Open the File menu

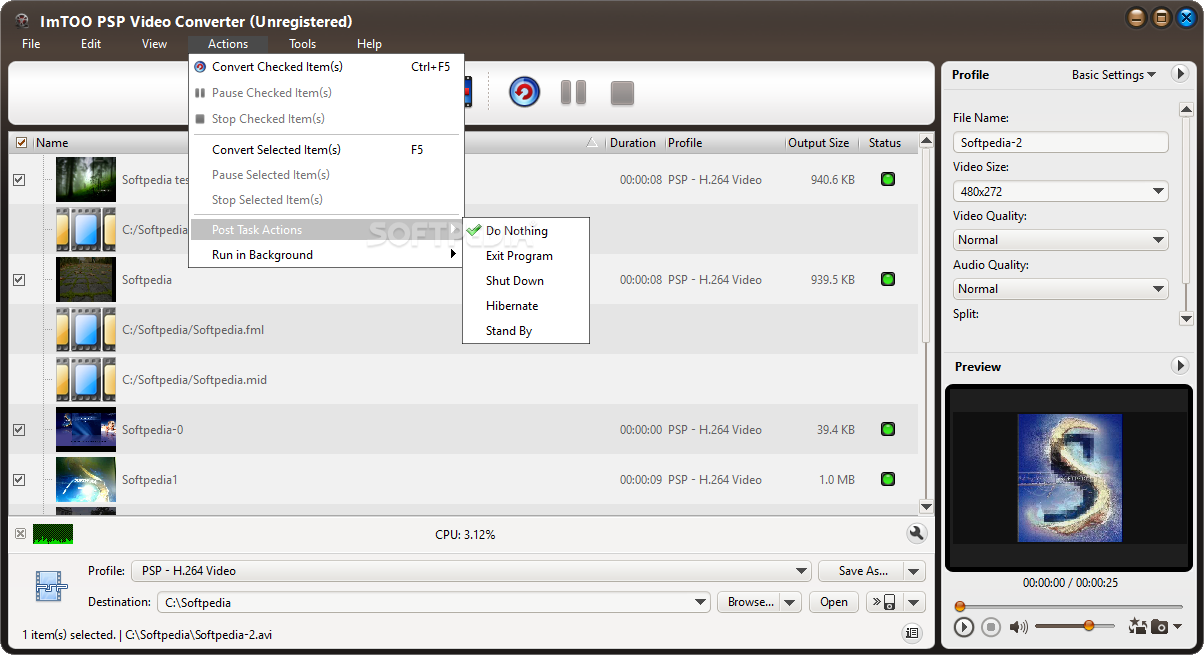point(31,44)
